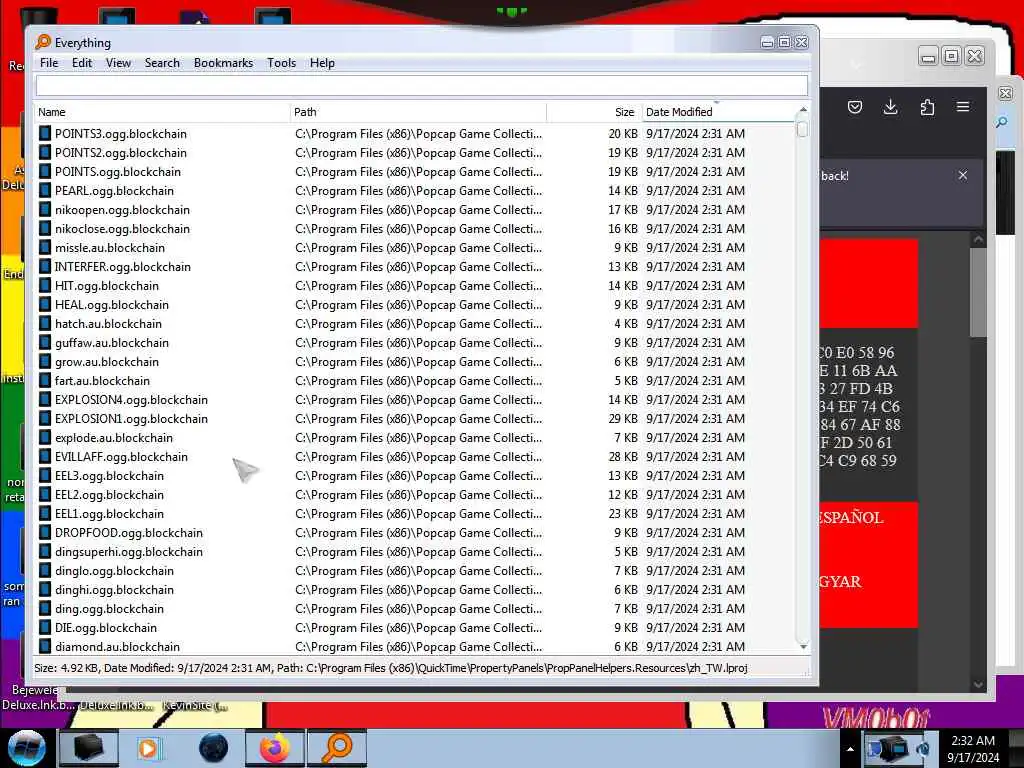Click file icon of explode.au.blockchain
The height and width of the screenshot is (768, 1024).
click(x=44, y=438)
